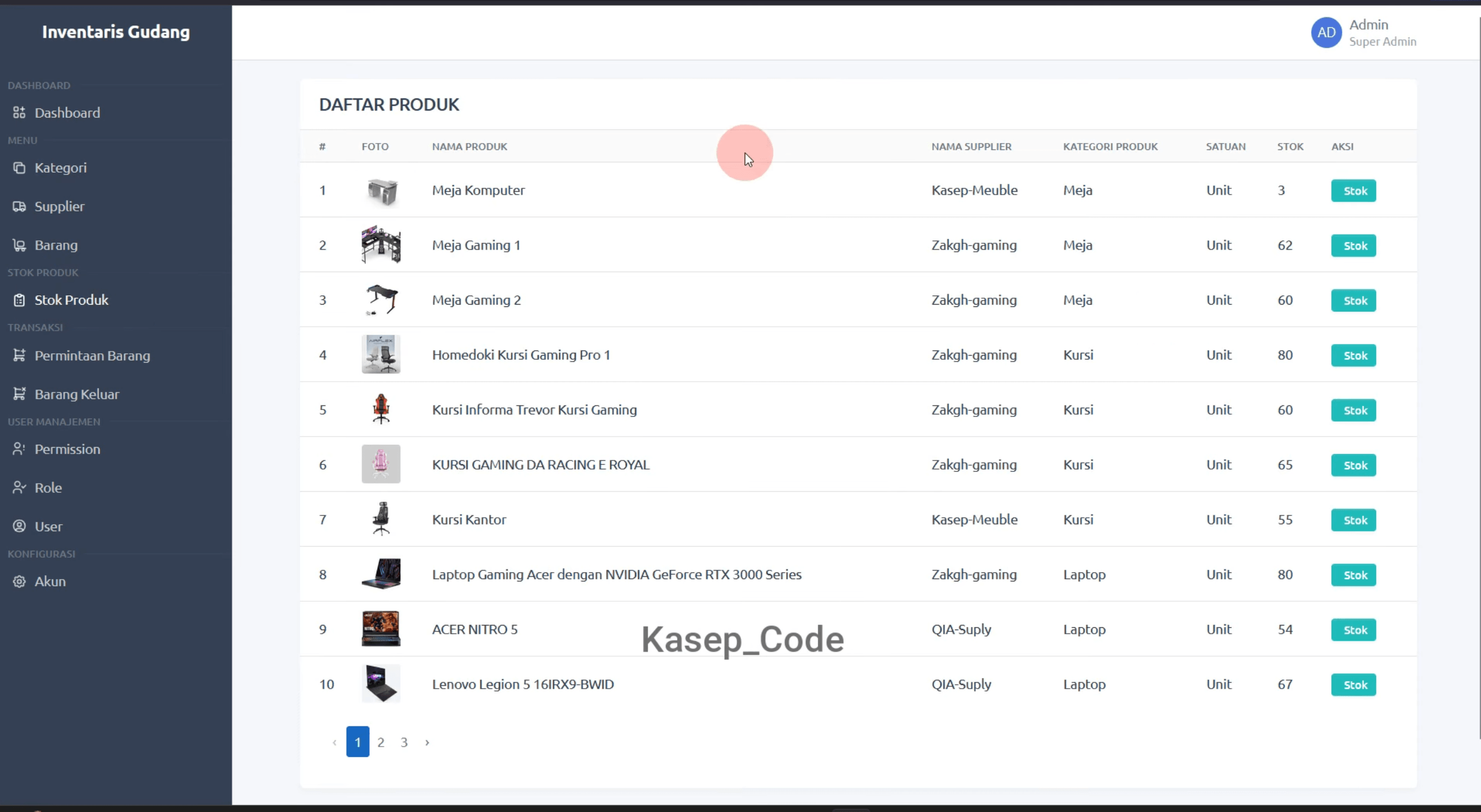Click the Supplier truck icon

[x=19, y=206]
